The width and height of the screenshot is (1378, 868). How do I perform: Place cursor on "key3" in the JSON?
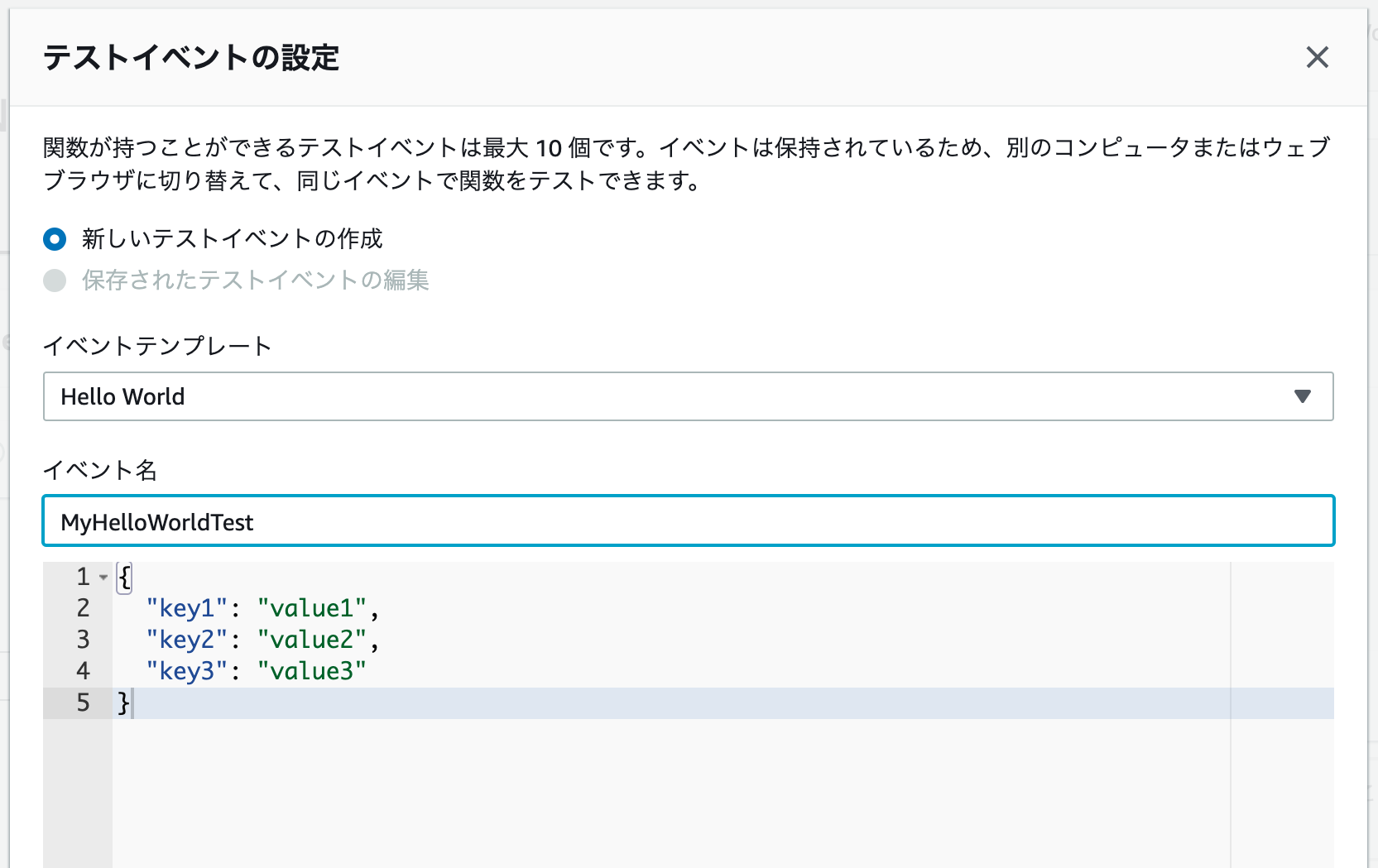pyautogui.click(x=187, y=671)
